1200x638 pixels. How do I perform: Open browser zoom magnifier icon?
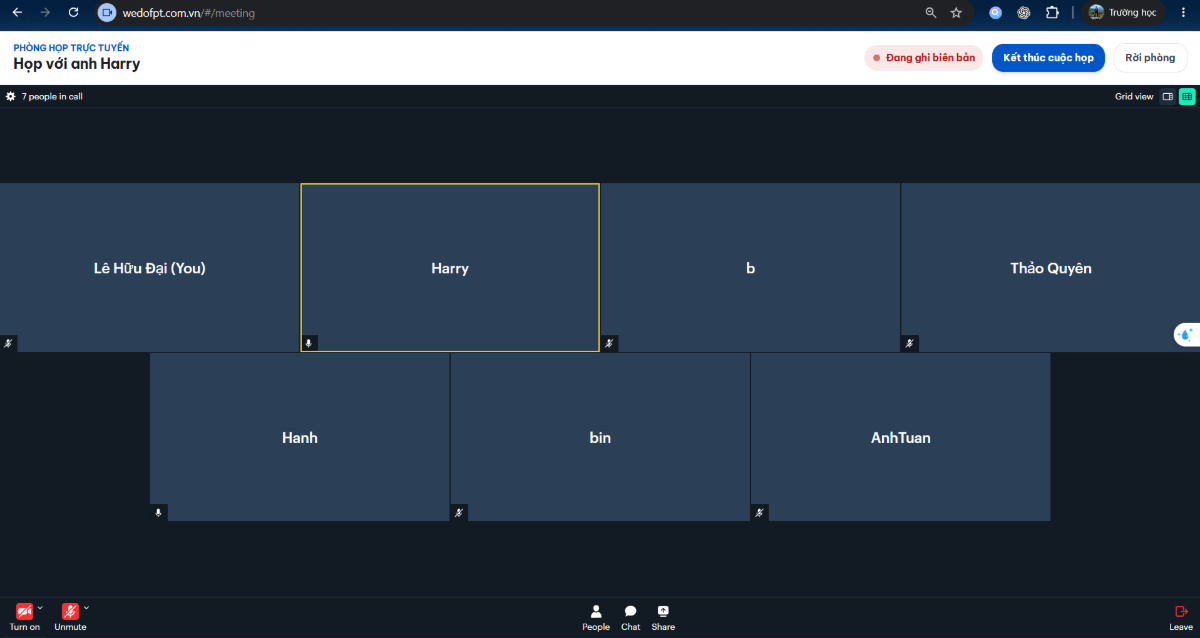coord(931,12)
